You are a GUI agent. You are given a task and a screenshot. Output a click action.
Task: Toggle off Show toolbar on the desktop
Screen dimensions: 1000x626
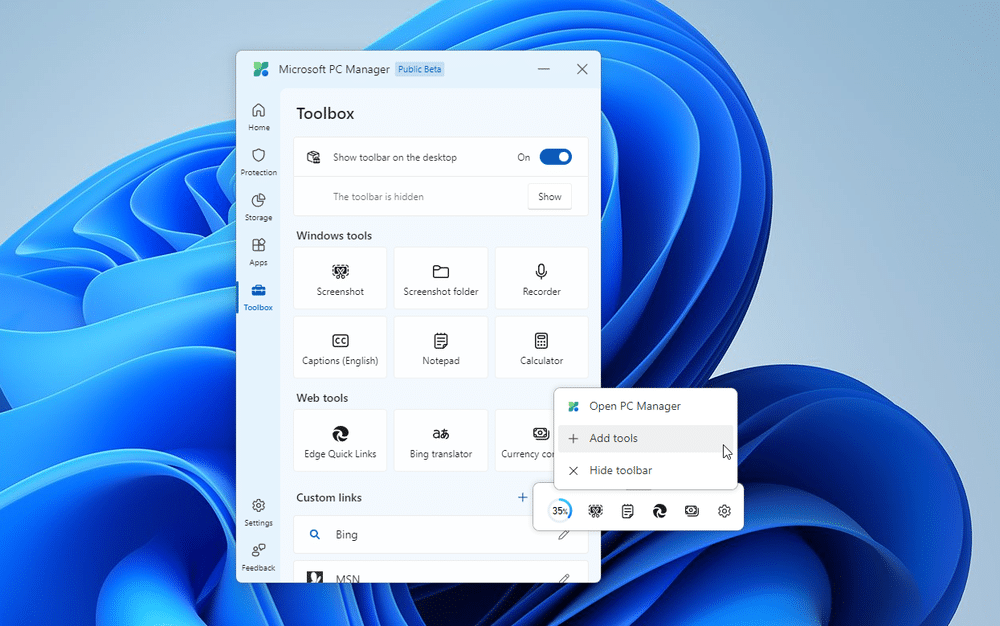coord(555,157)
